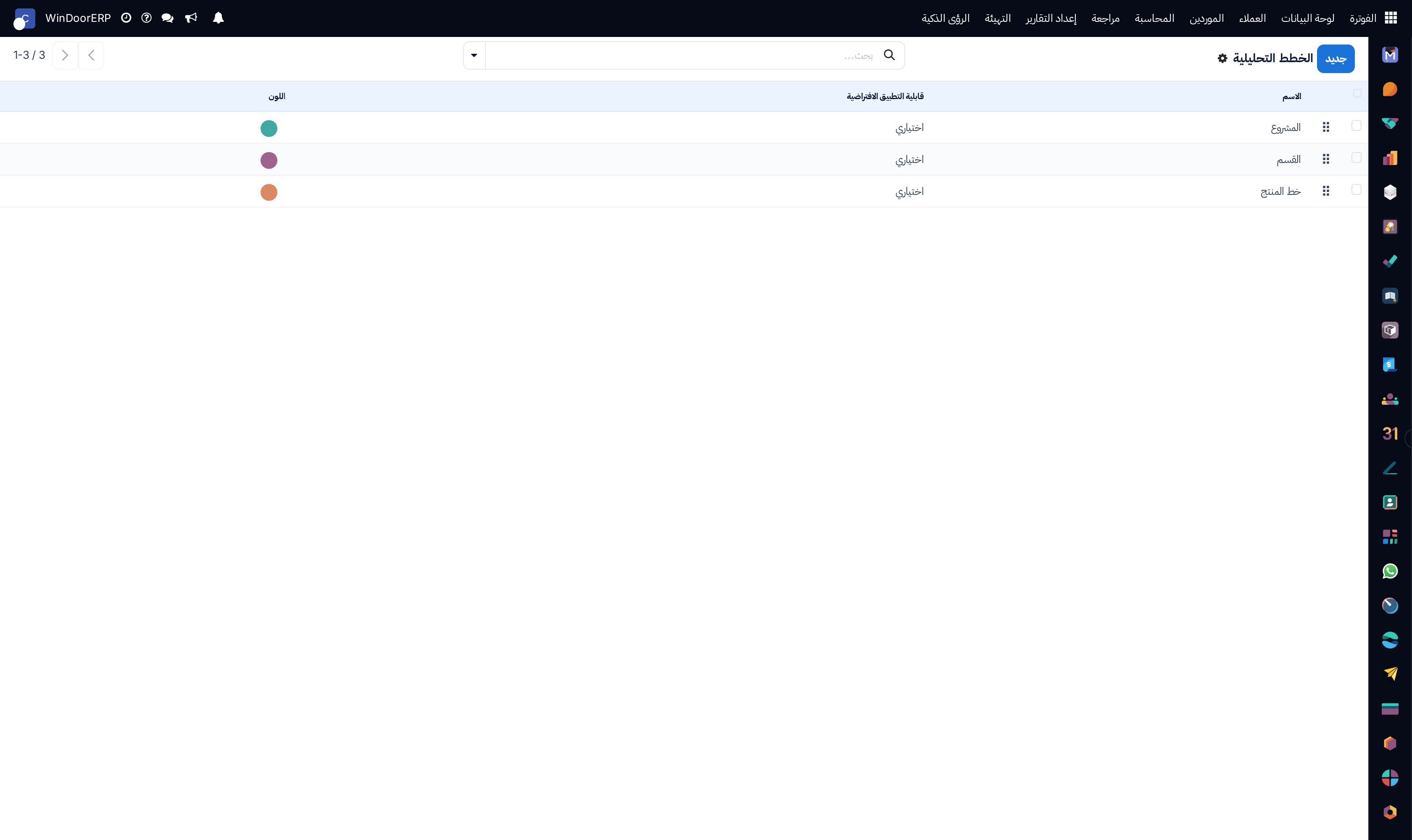
Task: Open the Project checkmark app icon
Action: click(1390, 261)
